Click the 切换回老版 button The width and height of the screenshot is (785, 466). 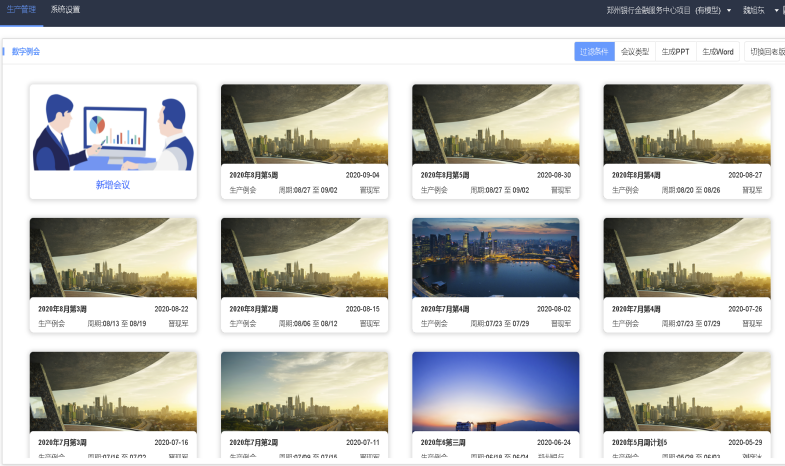766,52
